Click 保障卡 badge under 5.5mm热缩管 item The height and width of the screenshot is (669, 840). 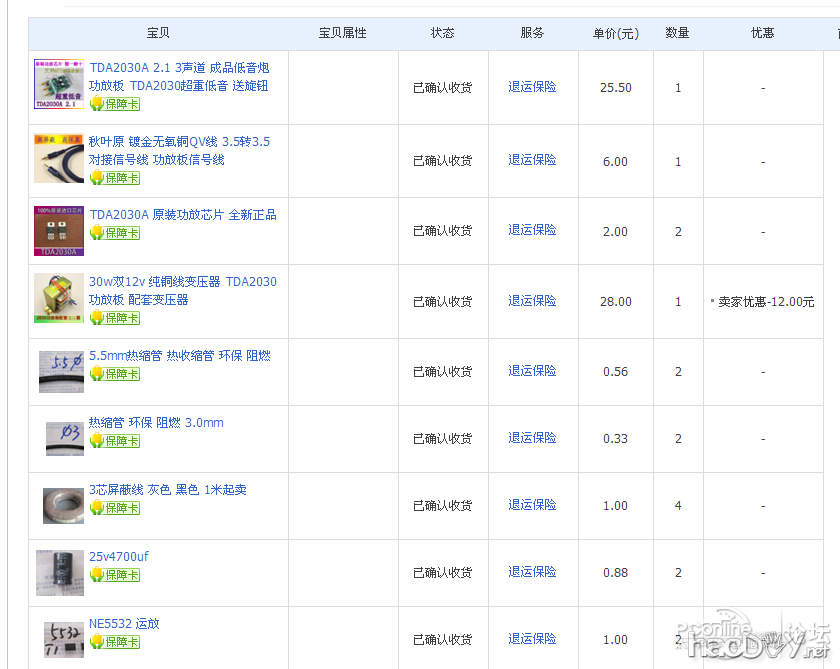point(114,374)
